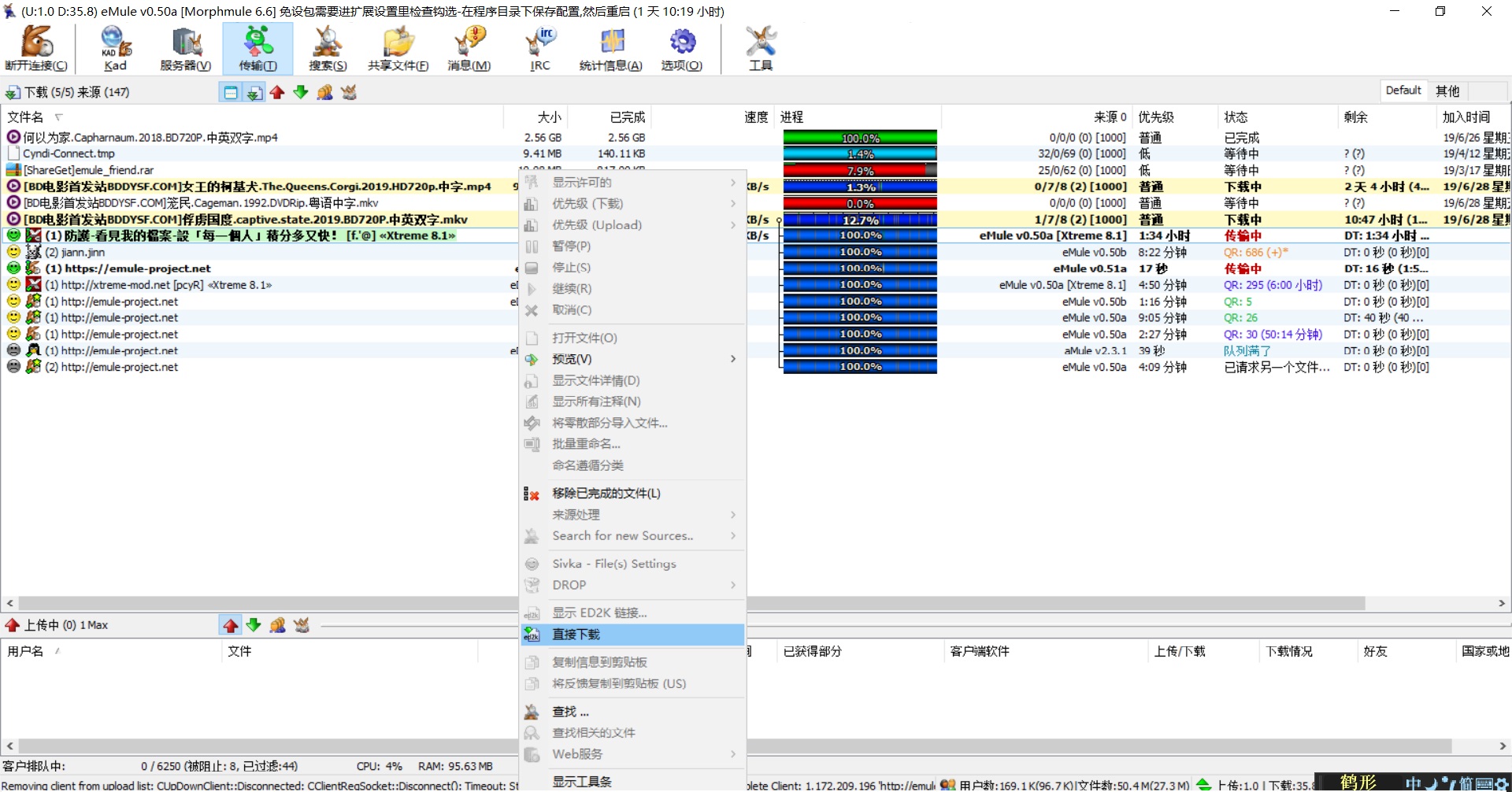
Task: Click the Cyndi-Connect.tmp 1.4% progress bar
Action: click(860, 154)
